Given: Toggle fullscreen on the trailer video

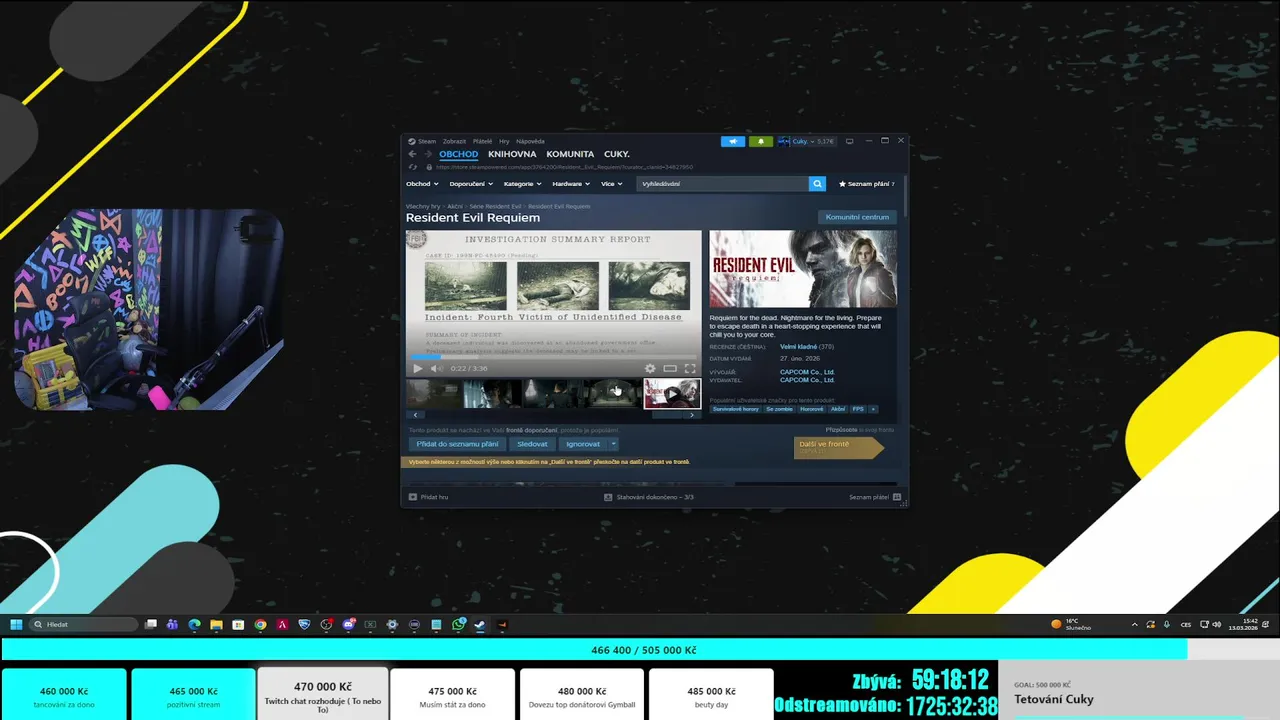Looking at the screenshot, I should 690,369.
